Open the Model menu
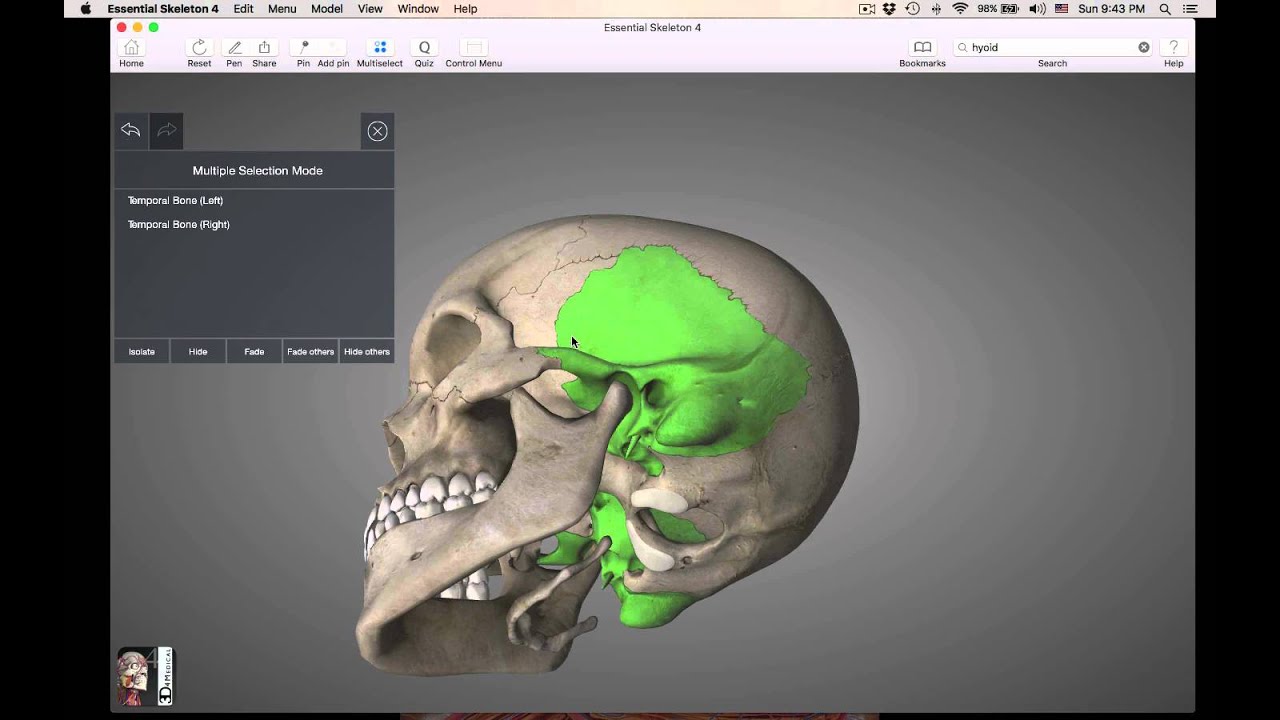This screenshot has width=1280, height=720. tap(327, 9)
